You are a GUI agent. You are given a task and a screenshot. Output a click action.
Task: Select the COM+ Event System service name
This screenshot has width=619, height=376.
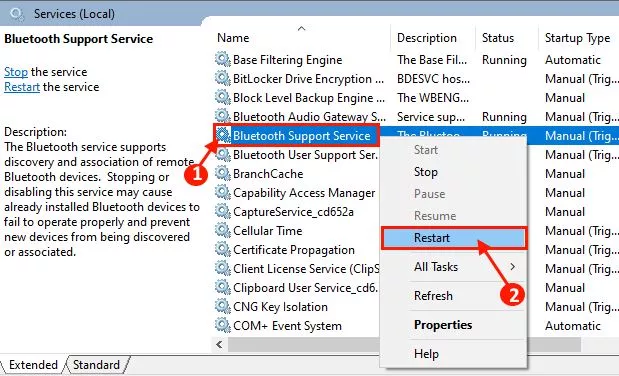(x=287, y=326)
